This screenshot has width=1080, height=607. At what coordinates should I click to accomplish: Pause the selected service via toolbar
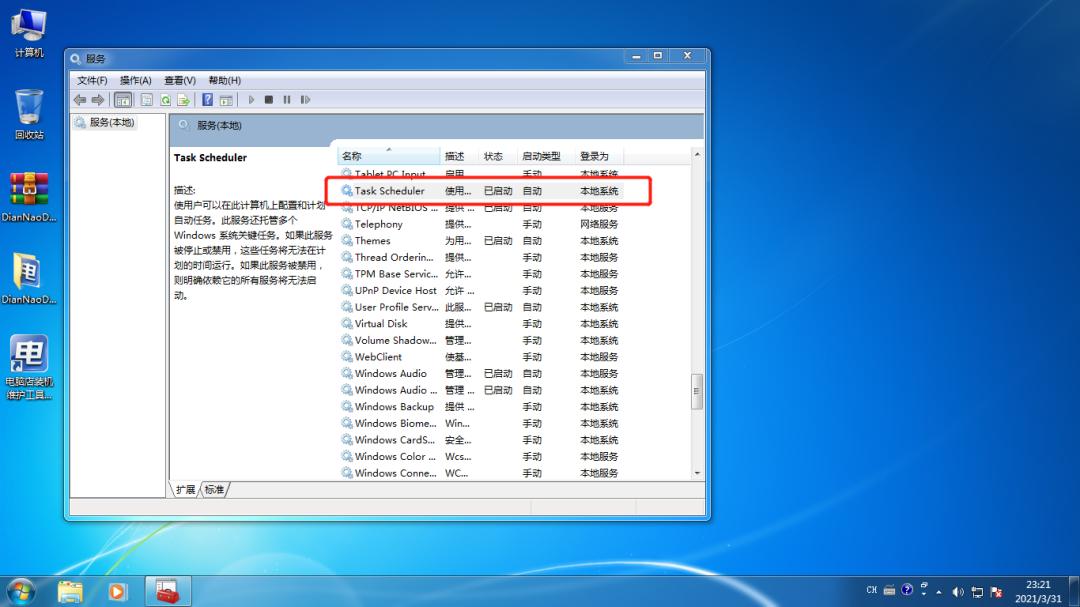pyautogui.click(x=285, y=99)
